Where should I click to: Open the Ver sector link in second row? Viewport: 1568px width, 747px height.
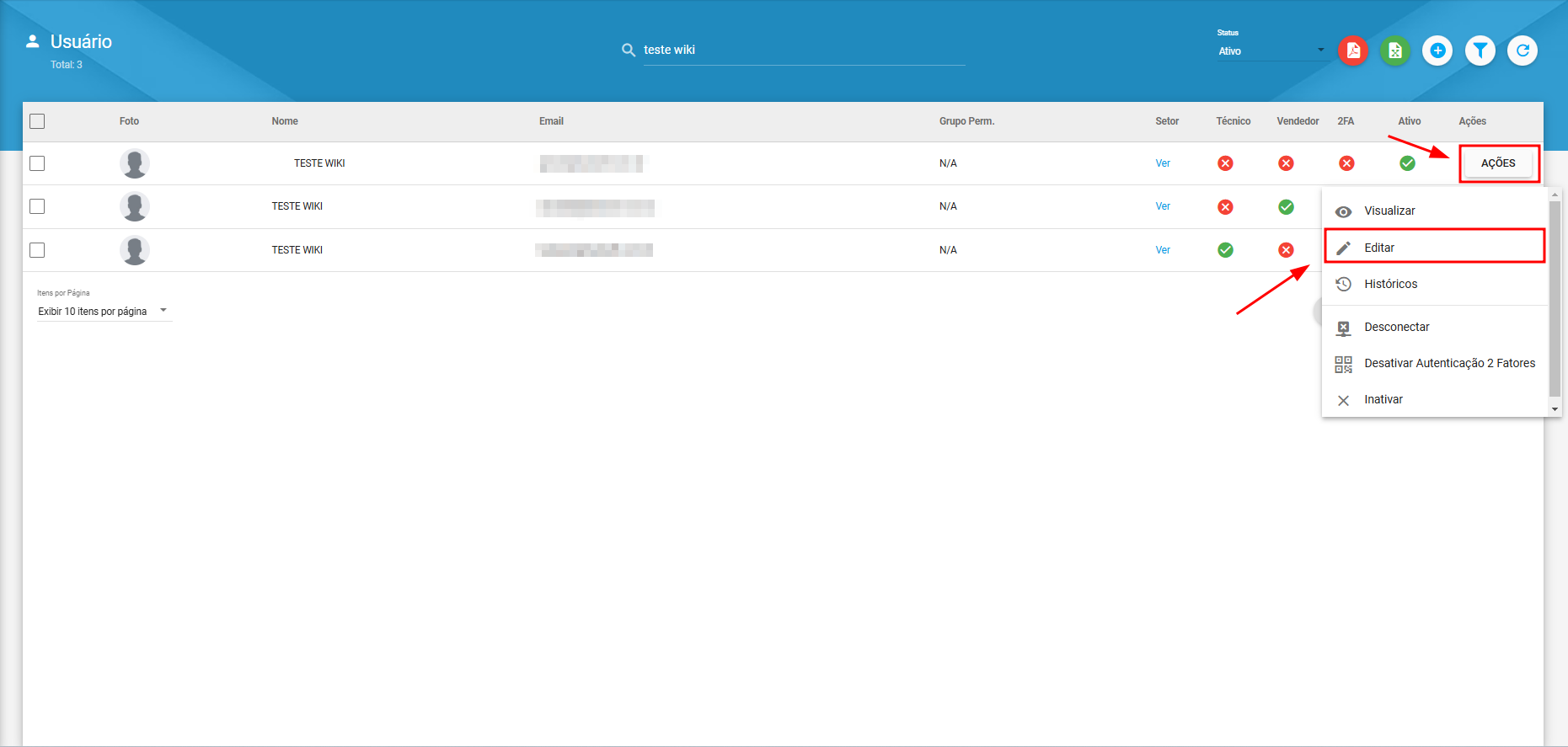(x=1163, y=206)
